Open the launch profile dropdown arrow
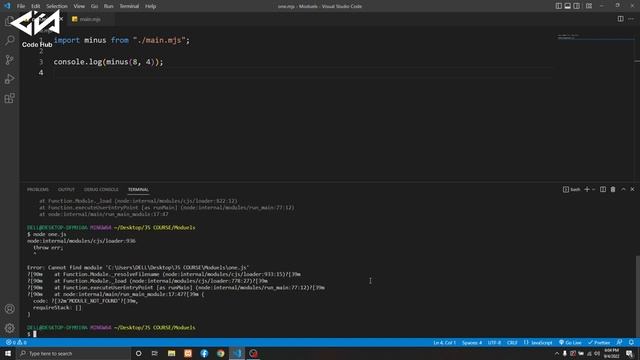 [x=594, y=189]
